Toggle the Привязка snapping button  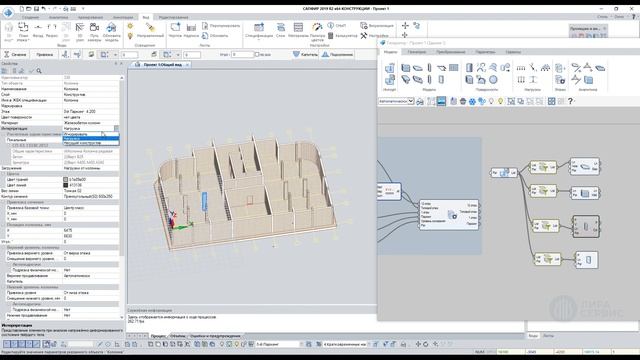(44, 54)
